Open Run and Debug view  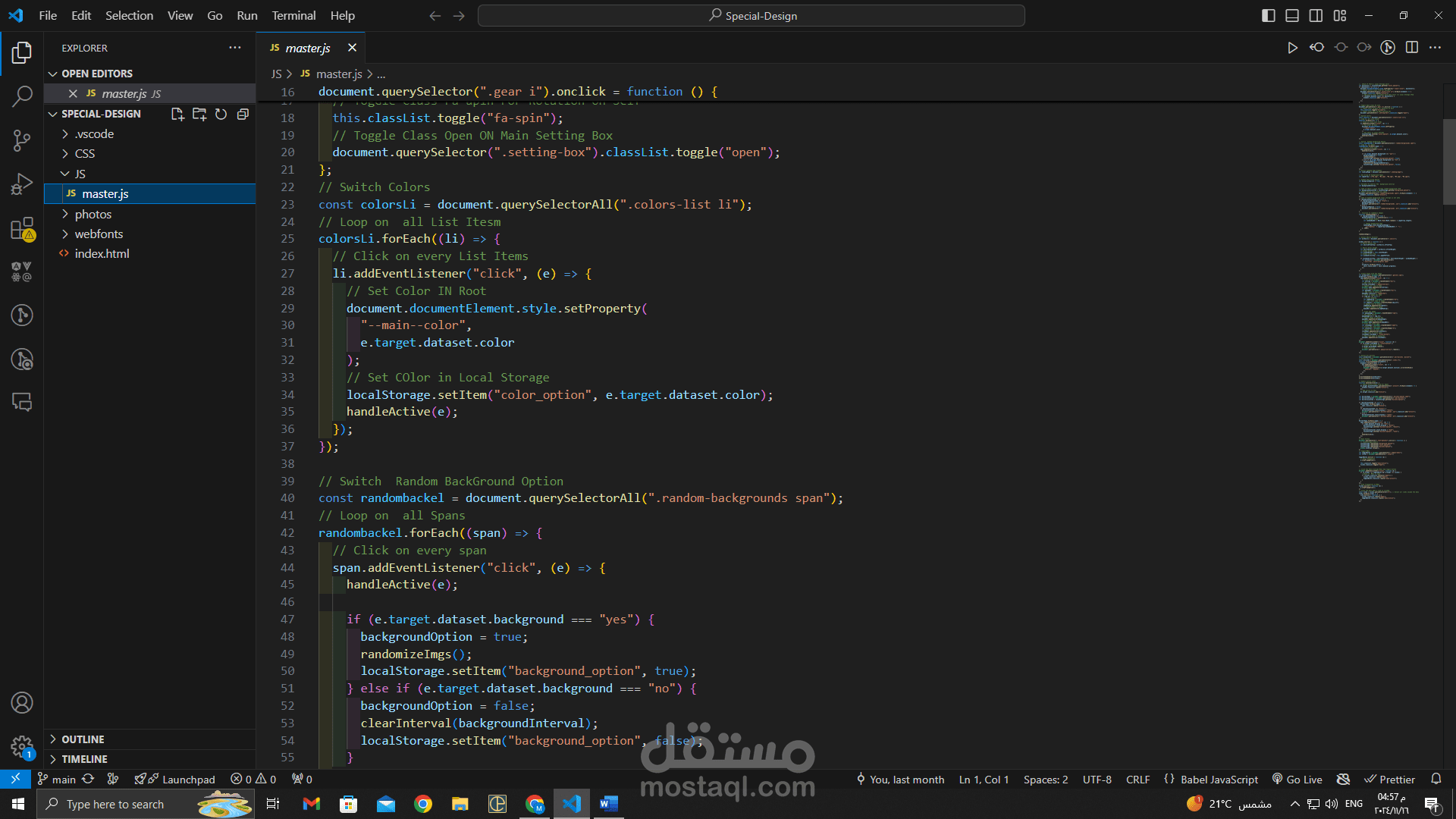point(22,184)
